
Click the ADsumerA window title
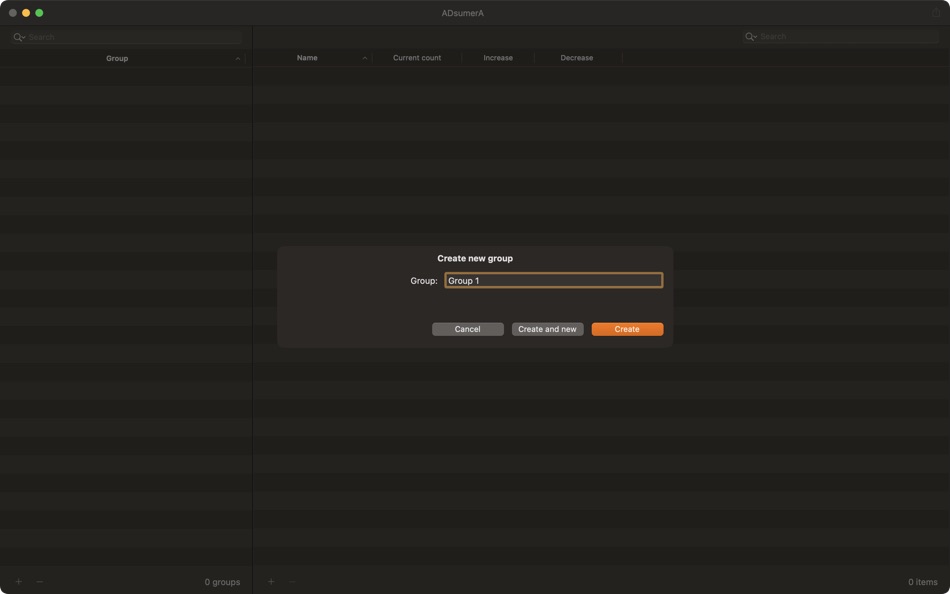(463, 13)
